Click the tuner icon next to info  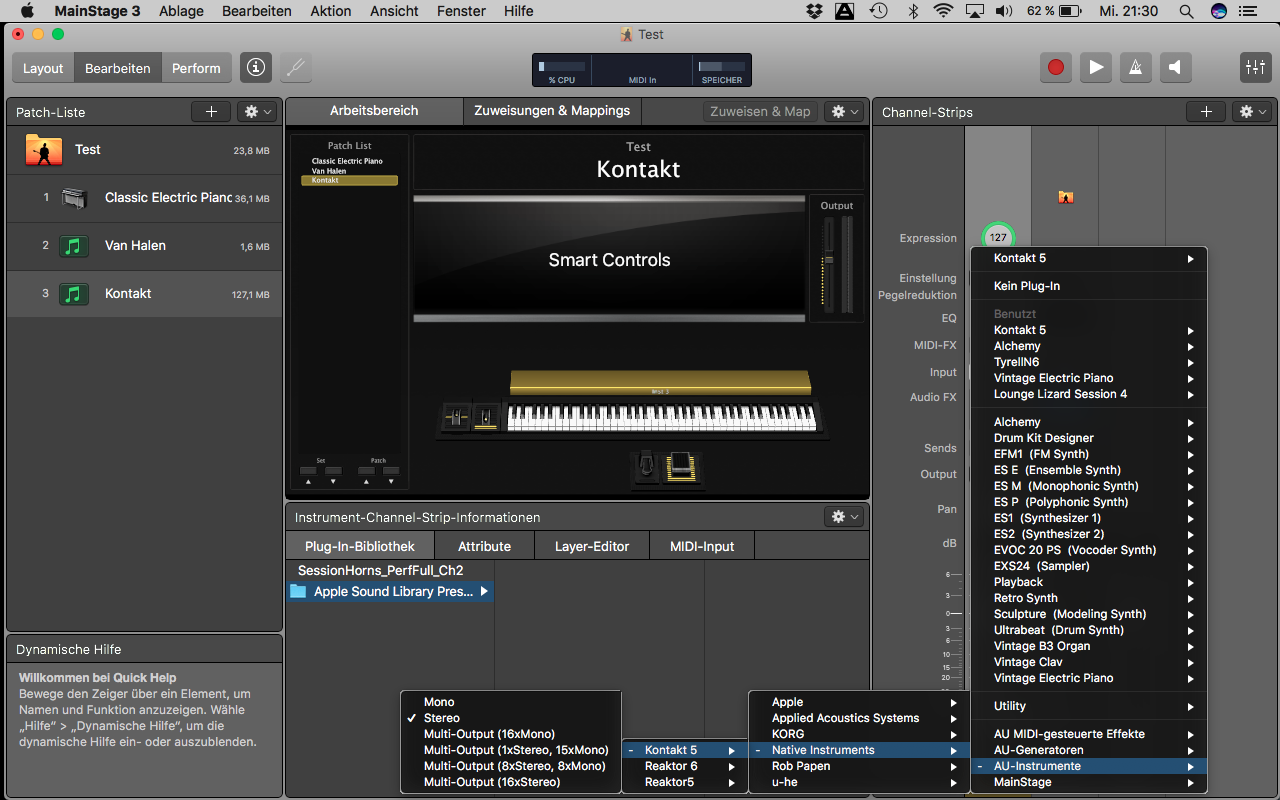pyautogui.click(x=296, y=68)
